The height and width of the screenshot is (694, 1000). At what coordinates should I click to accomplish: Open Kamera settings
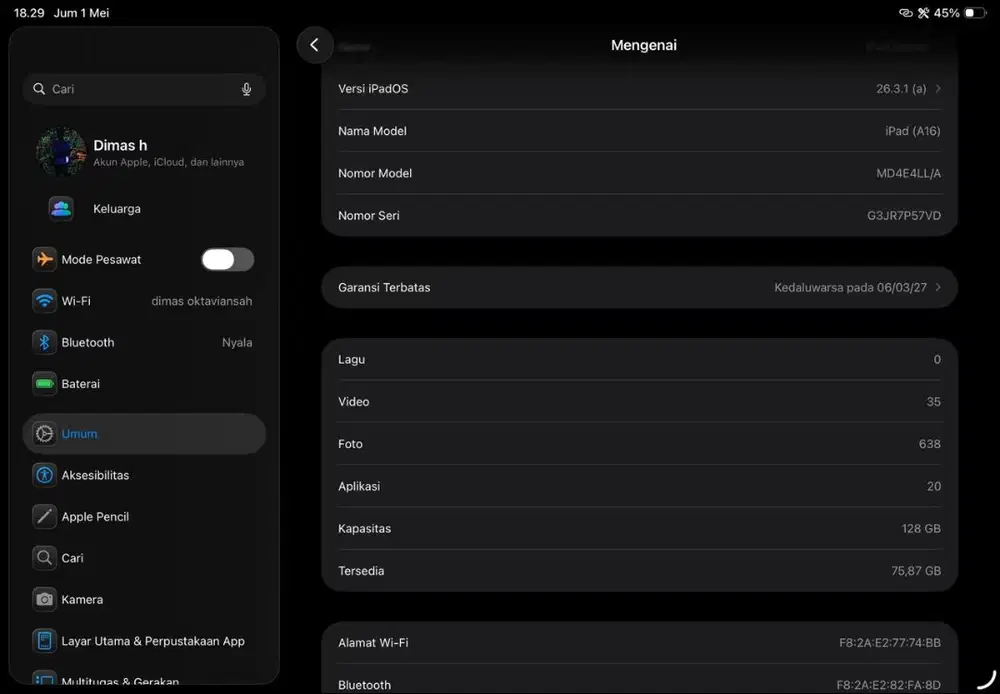click(x=144, y=600)
